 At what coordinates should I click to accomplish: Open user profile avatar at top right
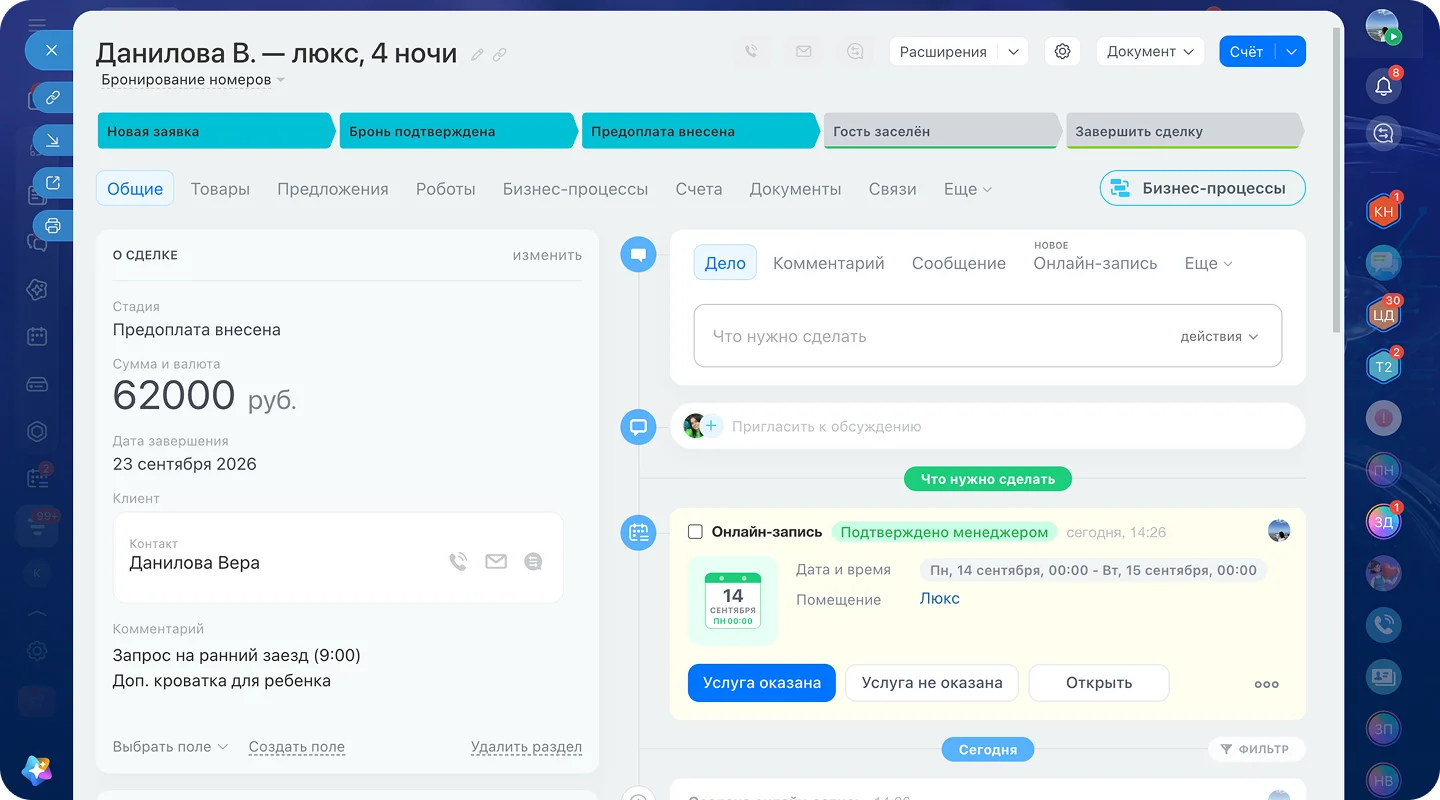coord(1382,26)
